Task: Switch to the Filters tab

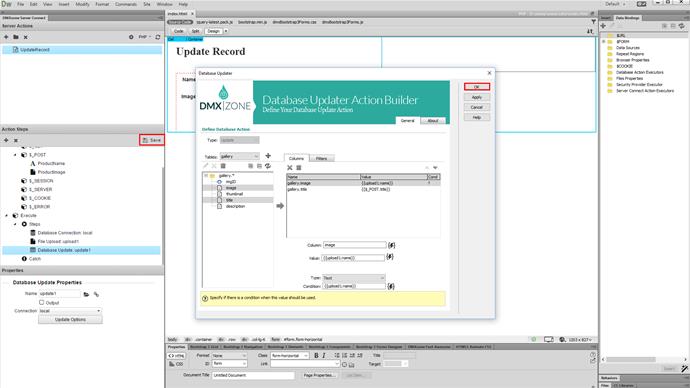Action: click(321, 158)
